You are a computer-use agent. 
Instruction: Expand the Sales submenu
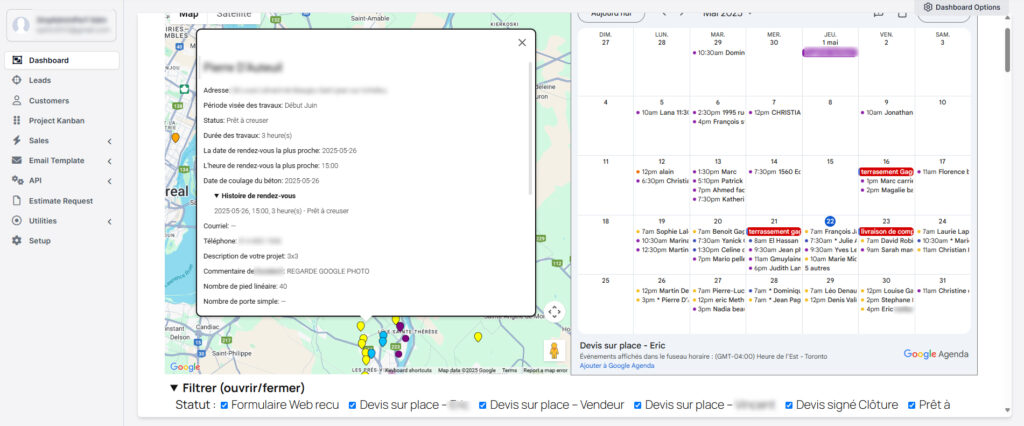click(x=108, y=140)
